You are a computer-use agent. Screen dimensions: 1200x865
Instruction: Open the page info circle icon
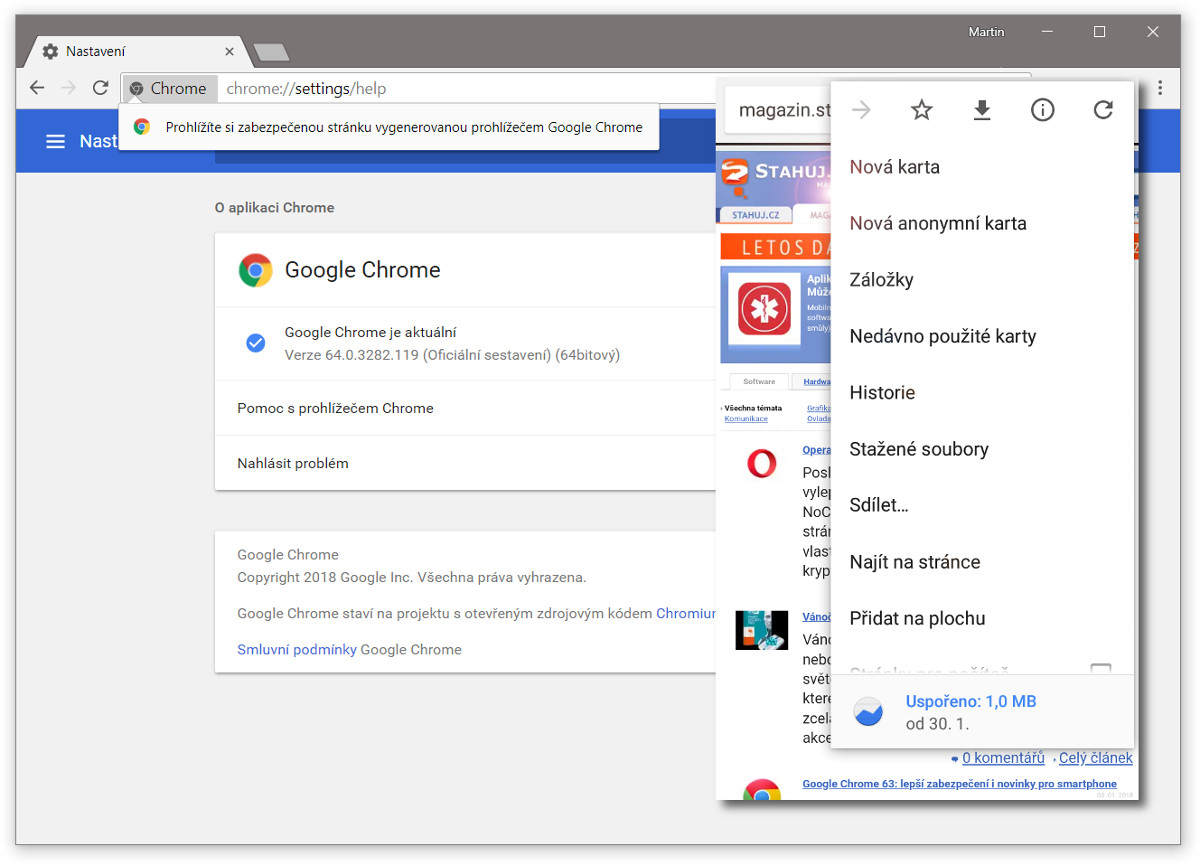(x=1042, y=110)
